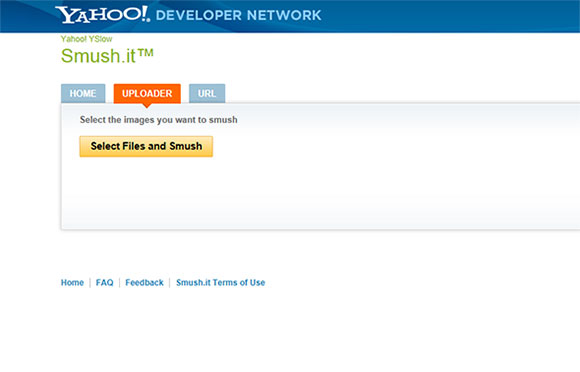Select the orange UPLOADER tab
The height and width of the screenshot is (372, 580).
click(147, 93)
